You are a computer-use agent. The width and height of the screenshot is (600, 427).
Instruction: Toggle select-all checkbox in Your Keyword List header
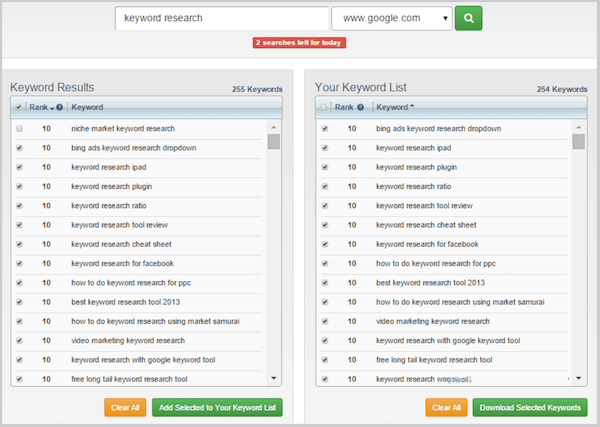click(324, 108)
